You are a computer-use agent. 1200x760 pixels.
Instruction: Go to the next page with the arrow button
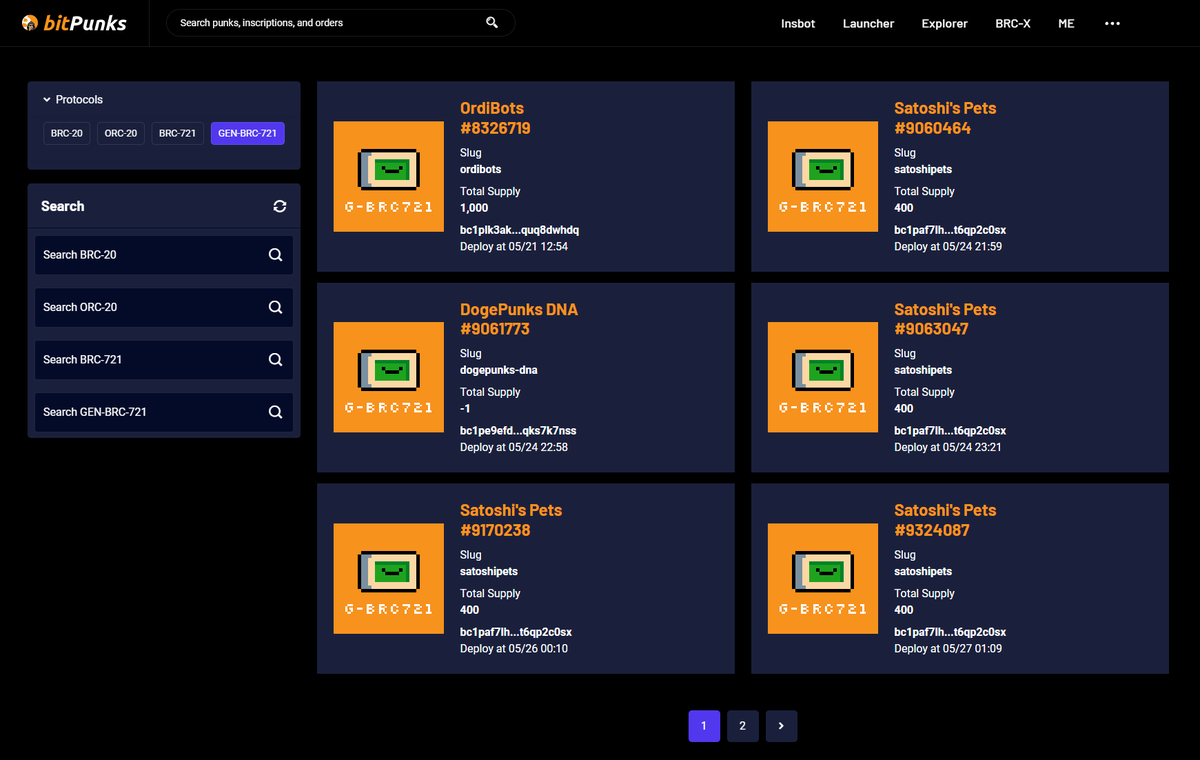point(781,726)
